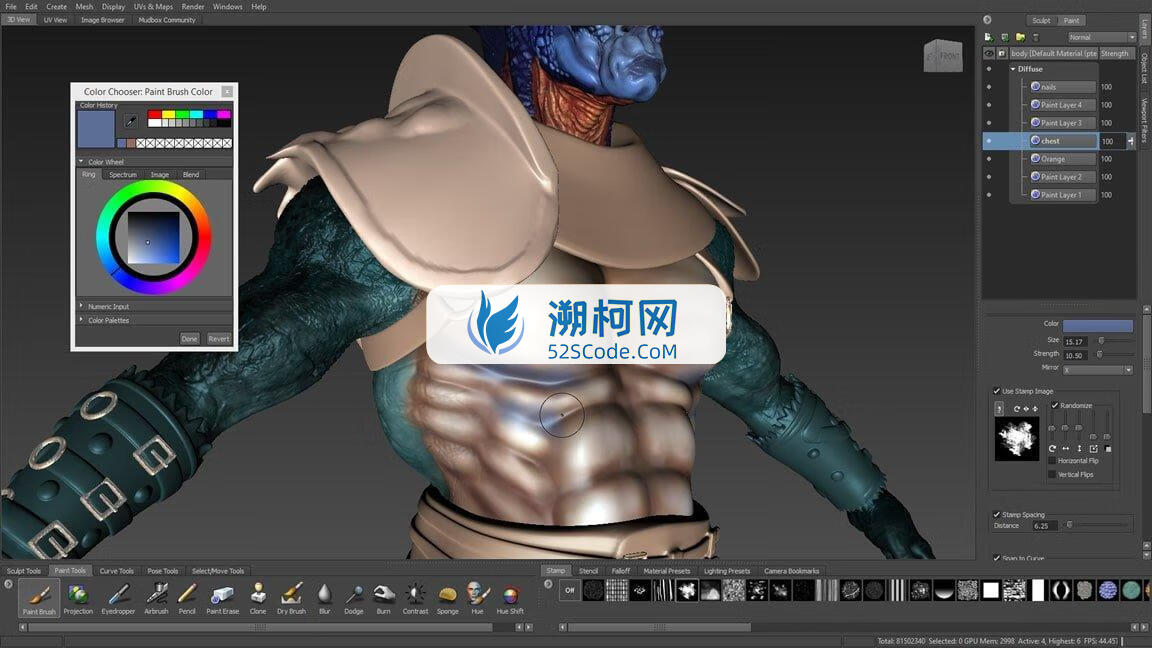This screenshot has height=648, width=1152.
Task: Click the eye visibility column header icon
Action: tap(989, 54)
